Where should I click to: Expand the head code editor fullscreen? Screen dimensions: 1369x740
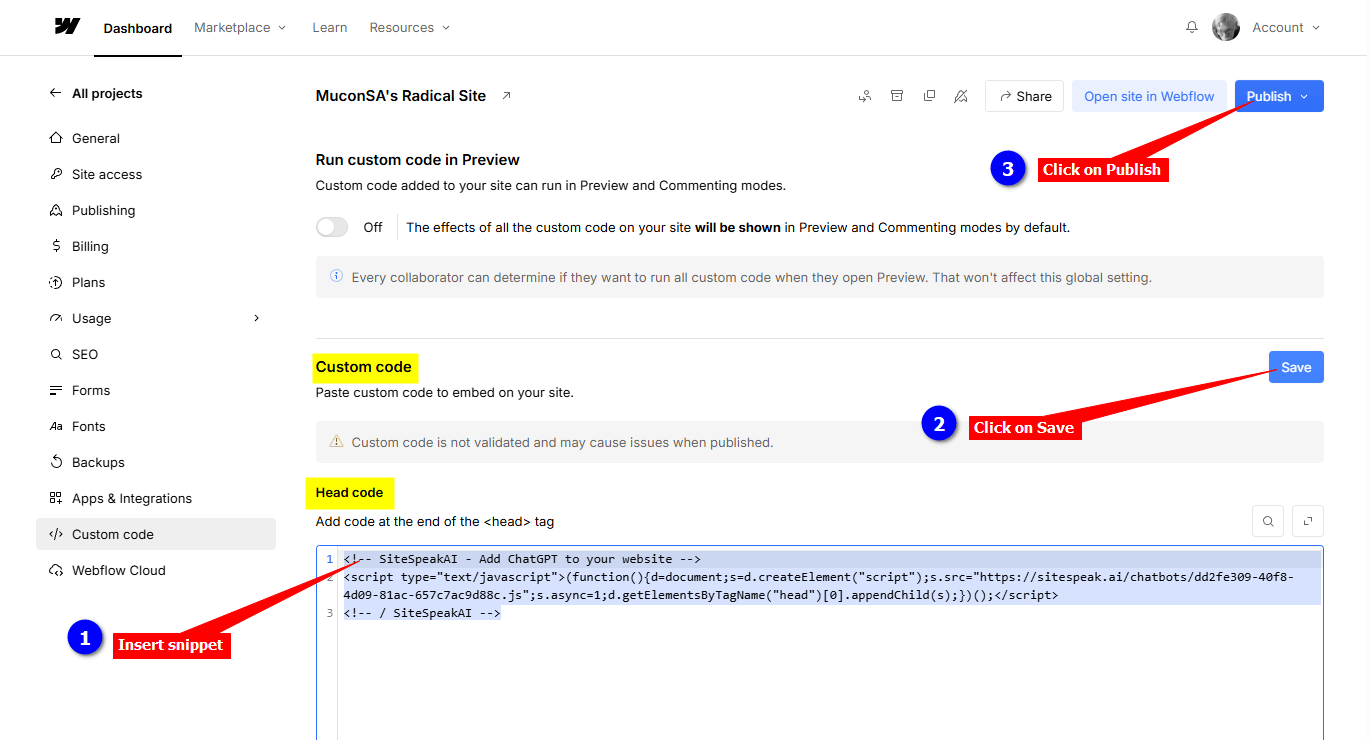(1308, 521)
